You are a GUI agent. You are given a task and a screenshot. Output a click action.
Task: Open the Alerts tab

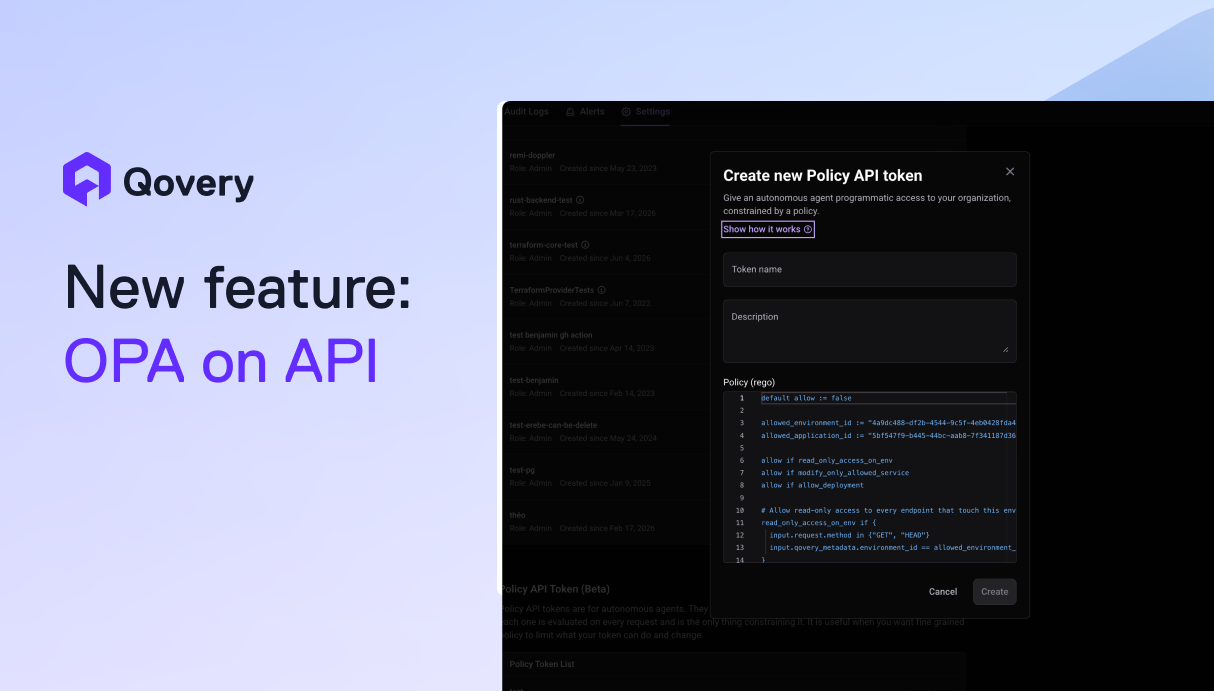585,112
